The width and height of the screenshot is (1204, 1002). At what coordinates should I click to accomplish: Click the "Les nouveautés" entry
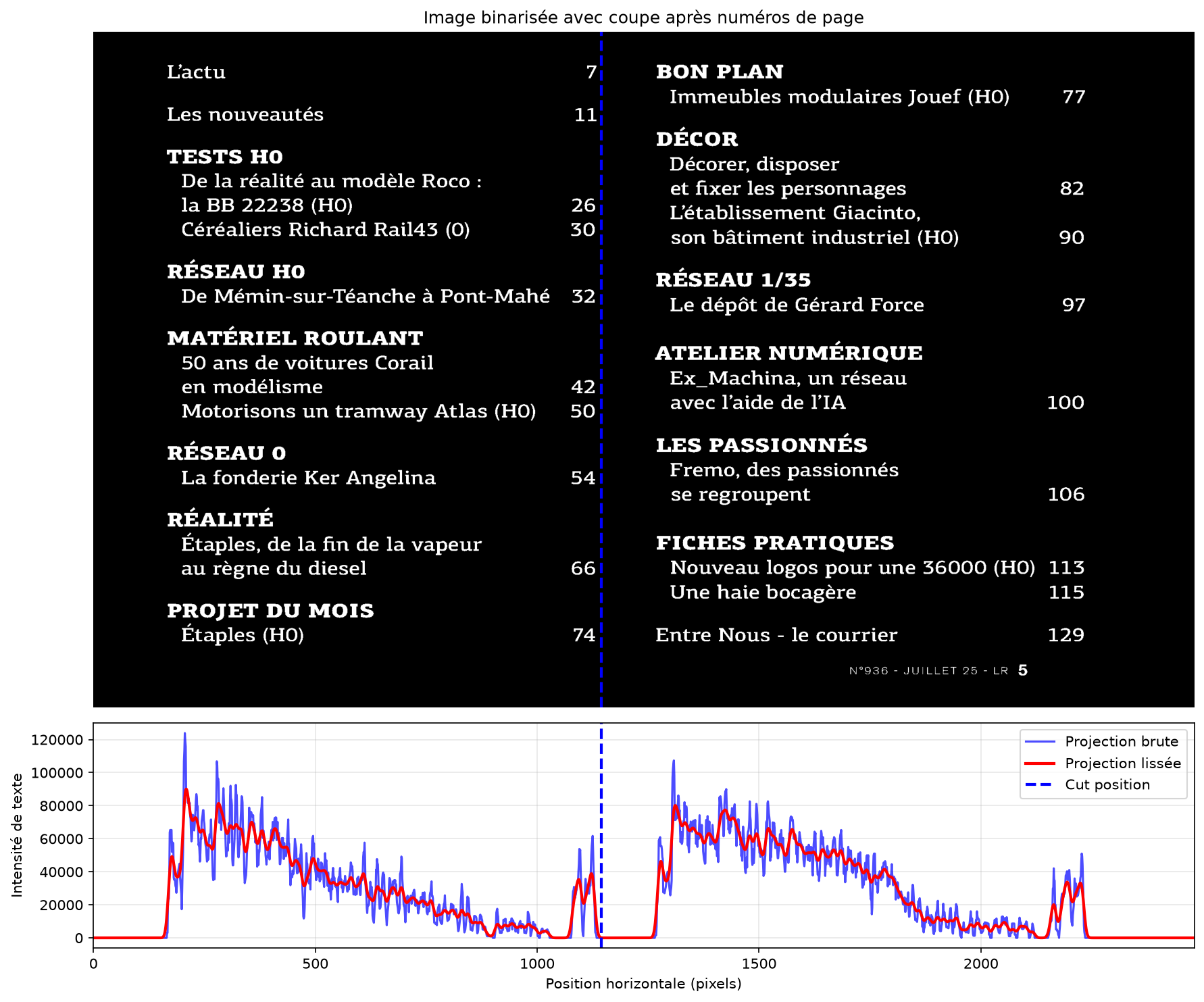(x=245, y=114)
